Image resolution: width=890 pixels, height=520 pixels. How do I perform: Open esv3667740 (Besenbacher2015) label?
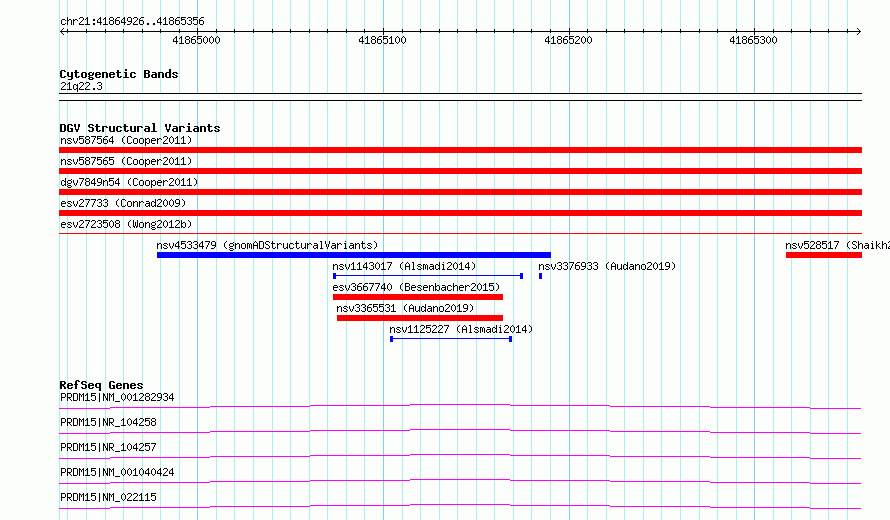coord(416,287)
